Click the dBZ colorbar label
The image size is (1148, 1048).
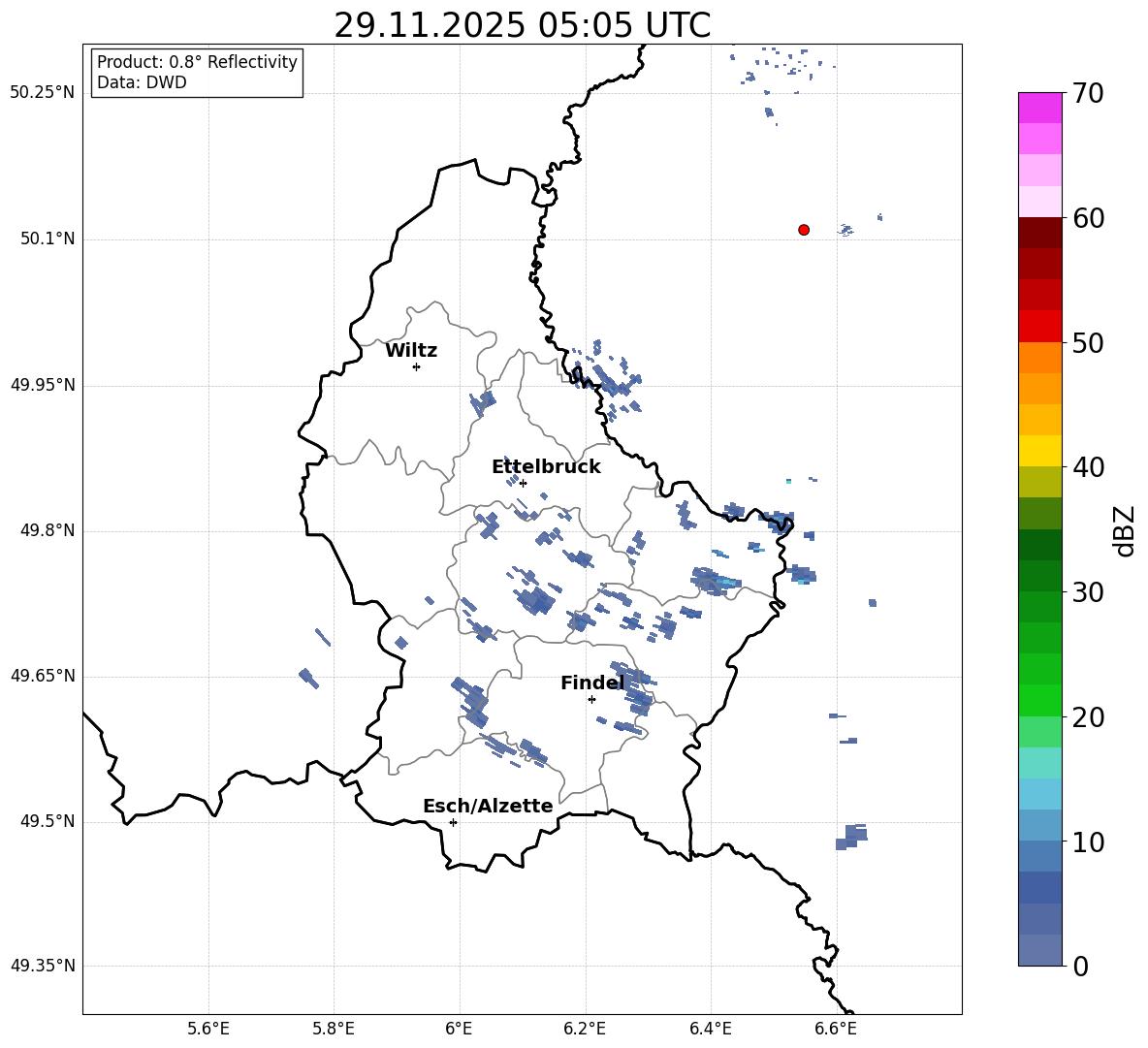click(x=1126, y=531)
